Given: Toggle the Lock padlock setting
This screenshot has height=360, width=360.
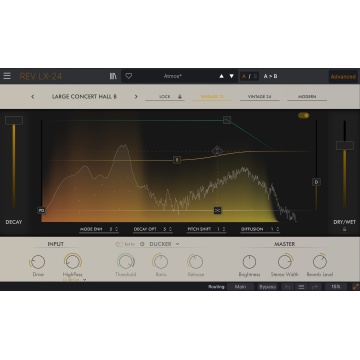Looking at the screenshot, I should pyautogui.click(x=180, y=97).
